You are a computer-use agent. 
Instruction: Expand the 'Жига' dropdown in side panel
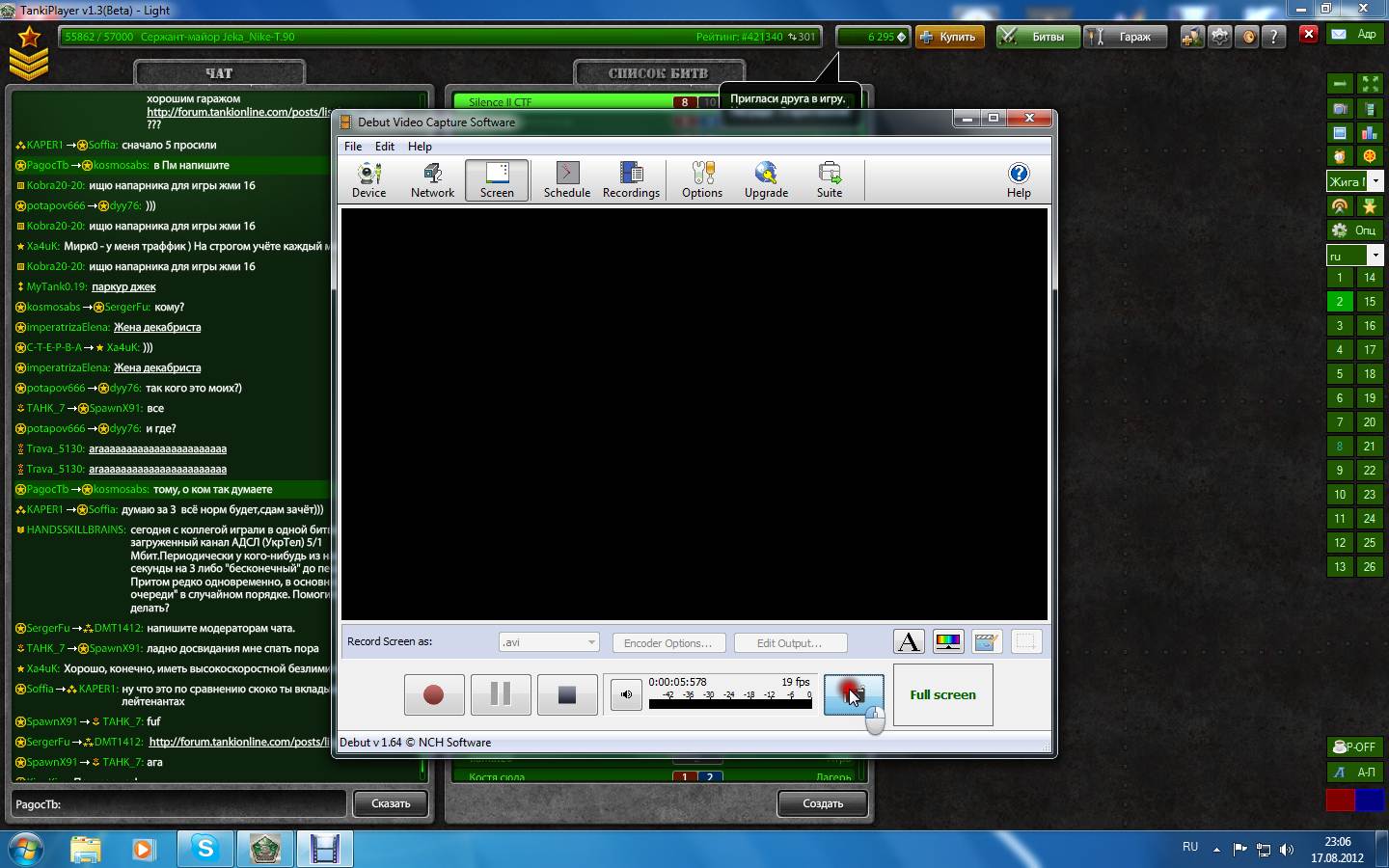click(x=1375, y=181)
